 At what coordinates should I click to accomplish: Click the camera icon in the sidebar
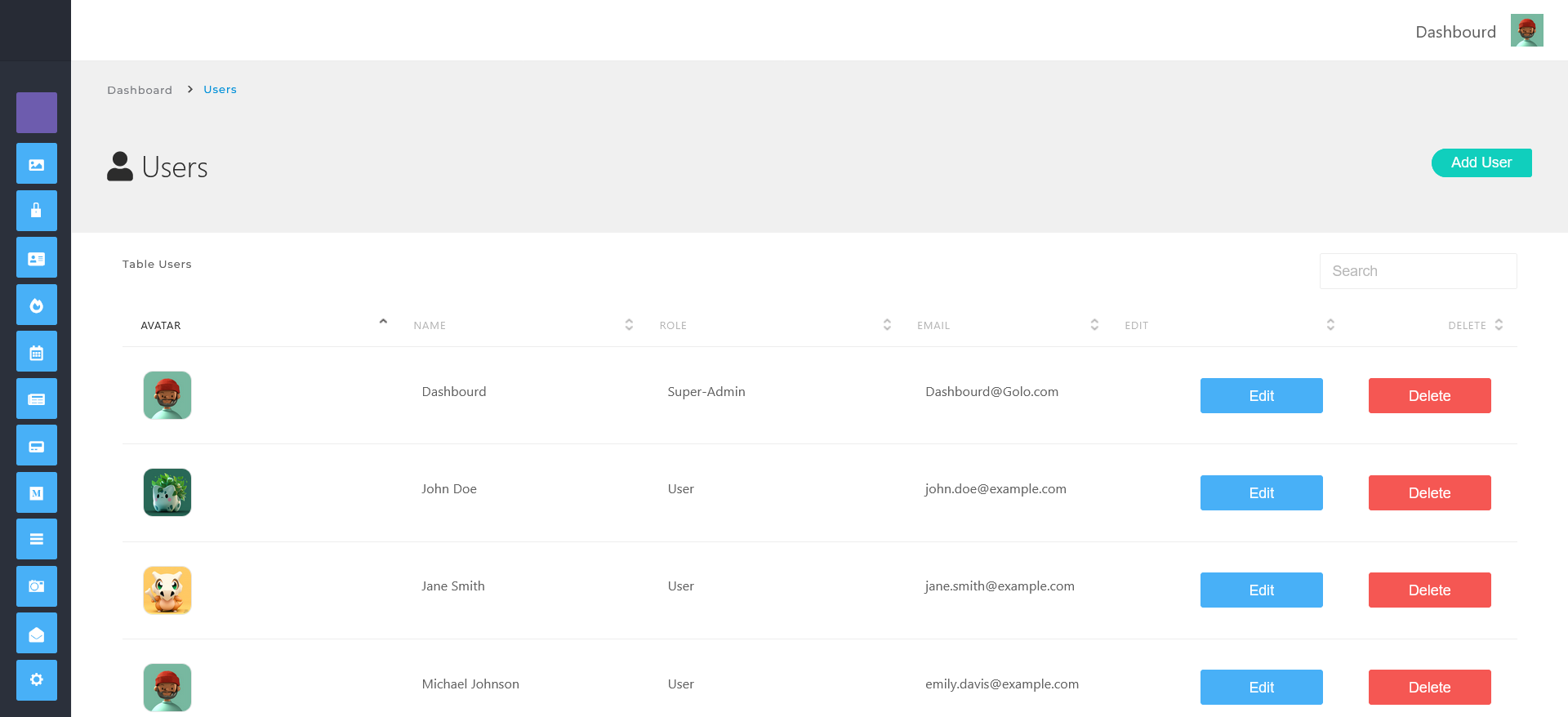(x=37, y=586)
